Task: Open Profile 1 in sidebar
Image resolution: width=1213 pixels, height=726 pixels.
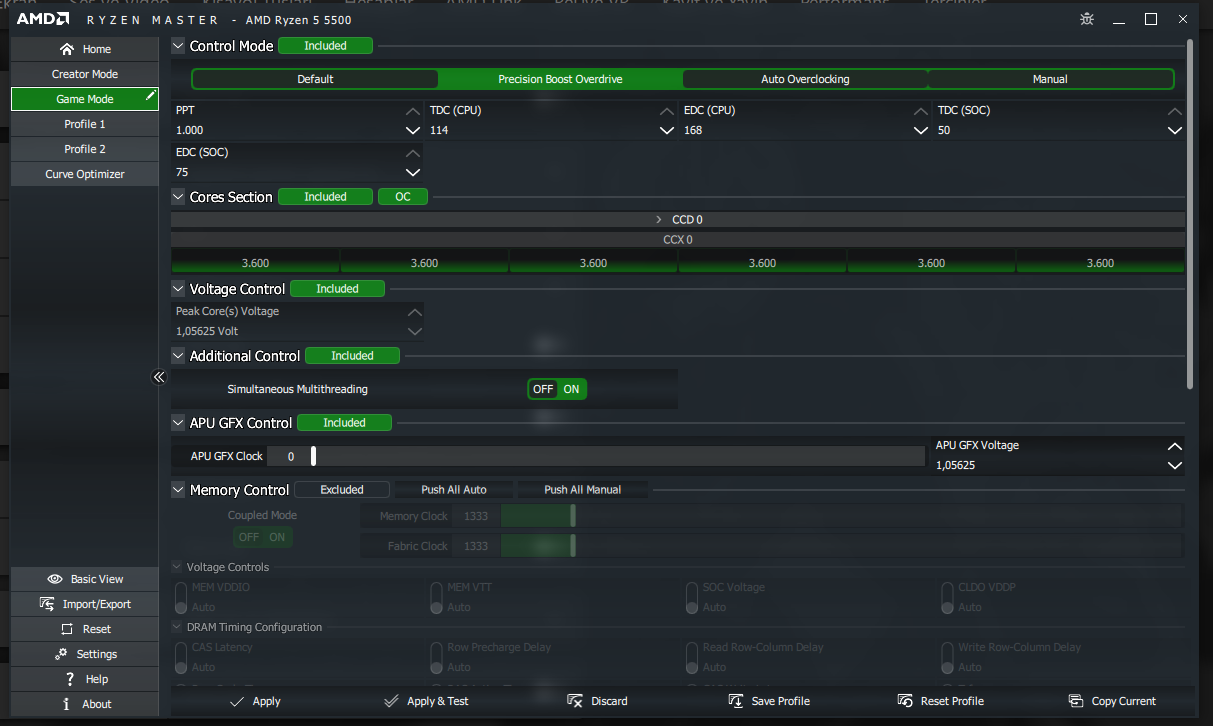Action: point(85,124)
